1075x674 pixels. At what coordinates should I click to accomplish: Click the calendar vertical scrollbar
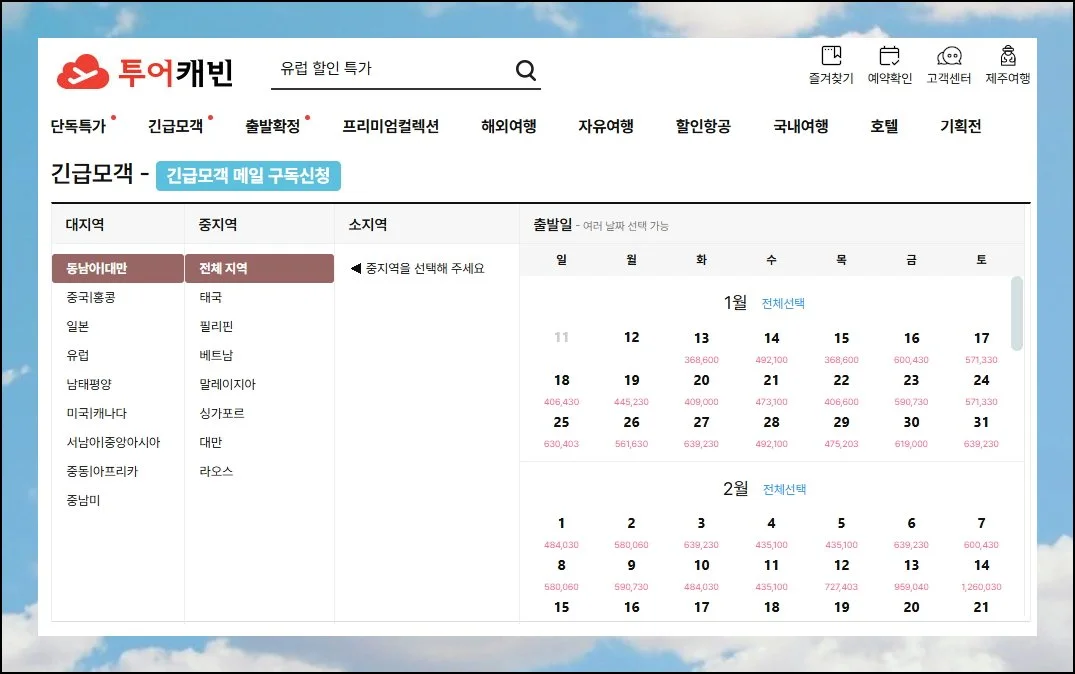pos(1017,313)
